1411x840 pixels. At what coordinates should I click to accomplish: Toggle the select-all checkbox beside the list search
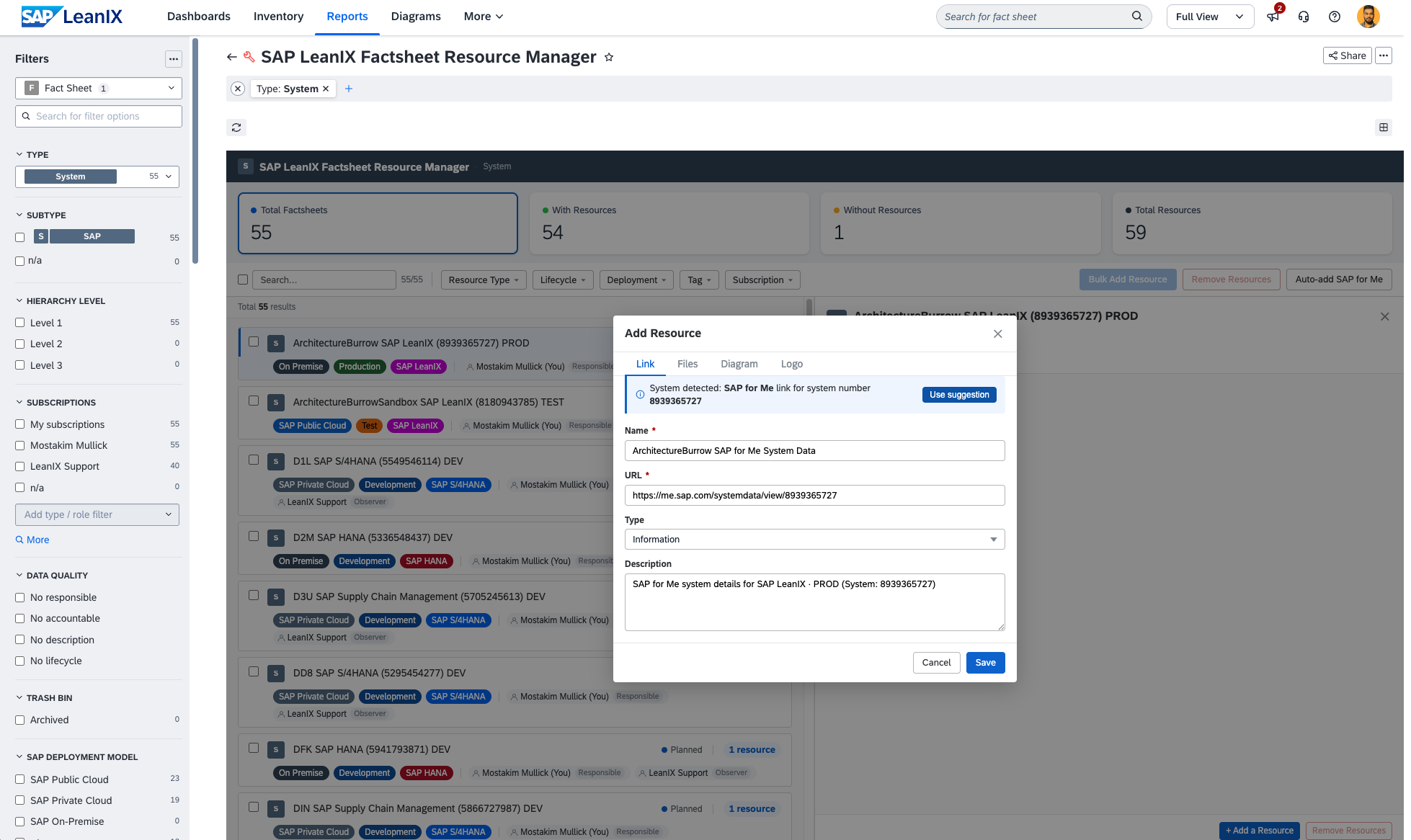[x=243, y=280]
